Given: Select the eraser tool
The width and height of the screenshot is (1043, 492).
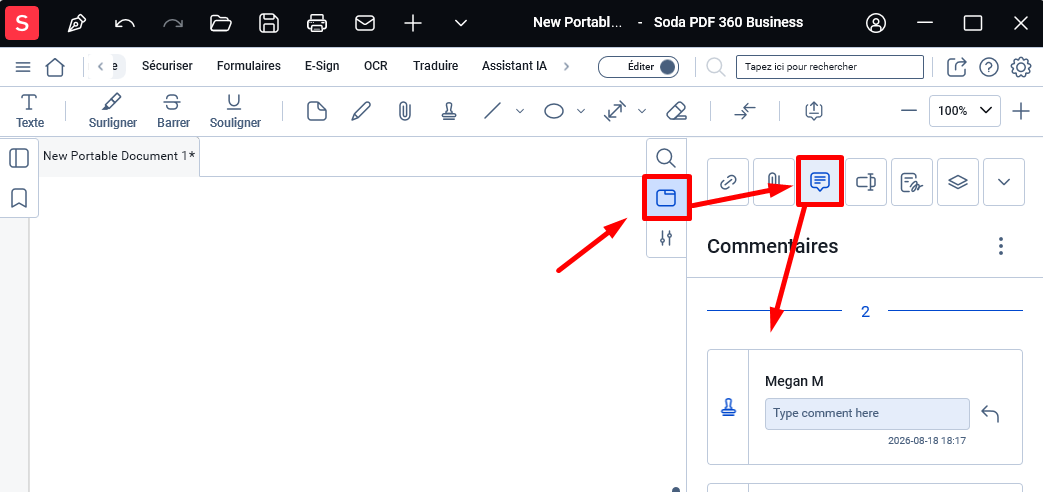Looking at the screenshot, I should (x=676, y=111).
